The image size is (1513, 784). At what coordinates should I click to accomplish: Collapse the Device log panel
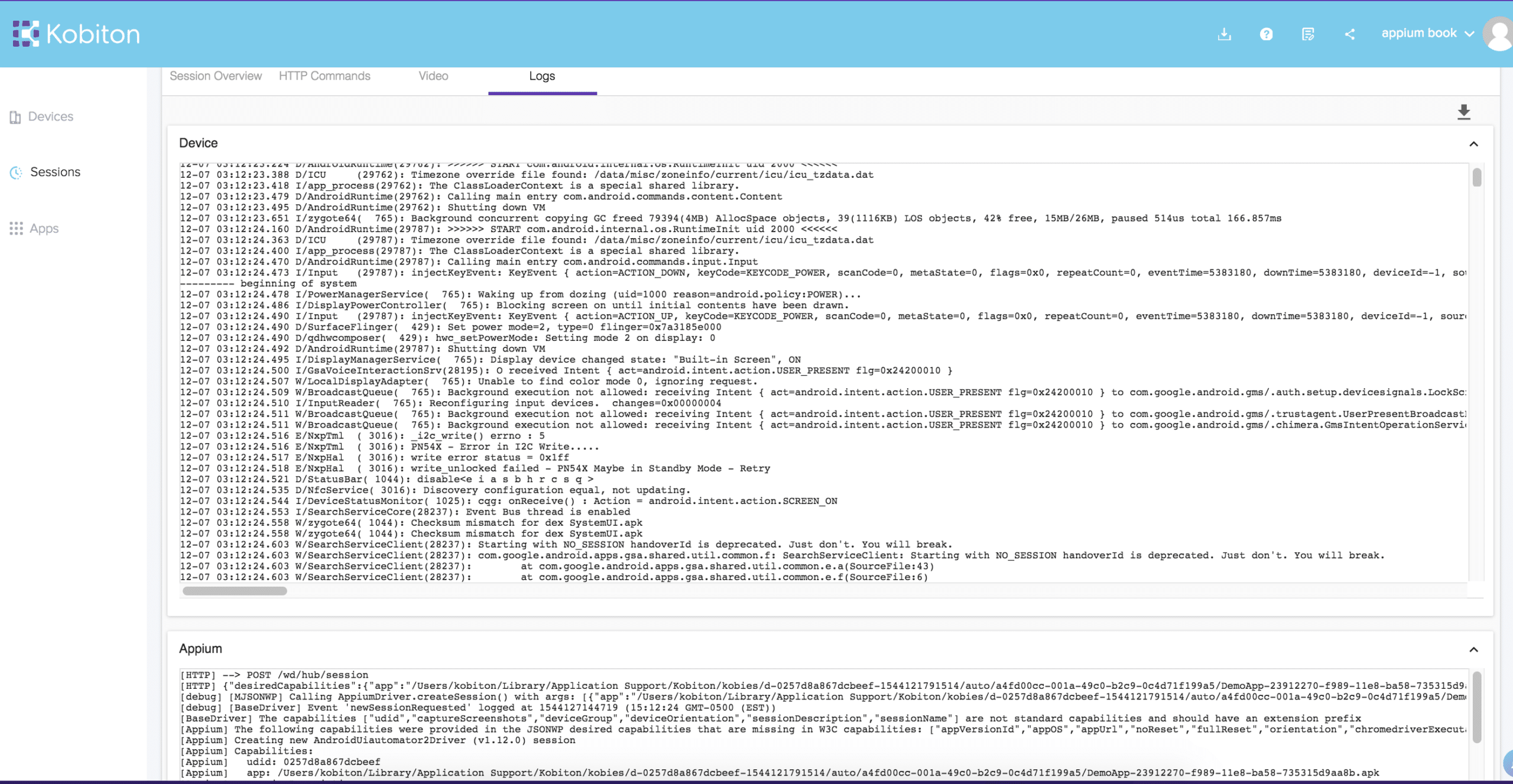tap(1473, 144)
